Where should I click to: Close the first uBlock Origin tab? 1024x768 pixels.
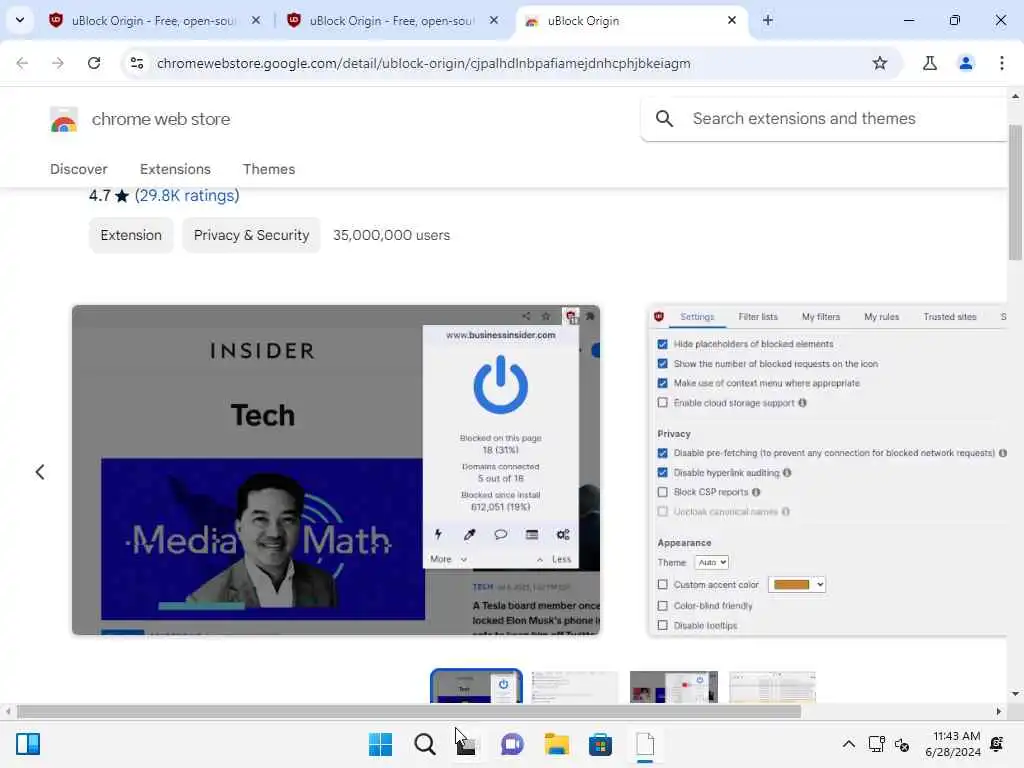click(256, 20)
